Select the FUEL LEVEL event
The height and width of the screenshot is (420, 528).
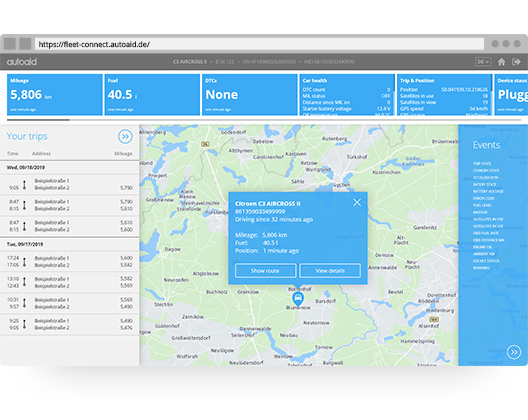click(482, 205)
